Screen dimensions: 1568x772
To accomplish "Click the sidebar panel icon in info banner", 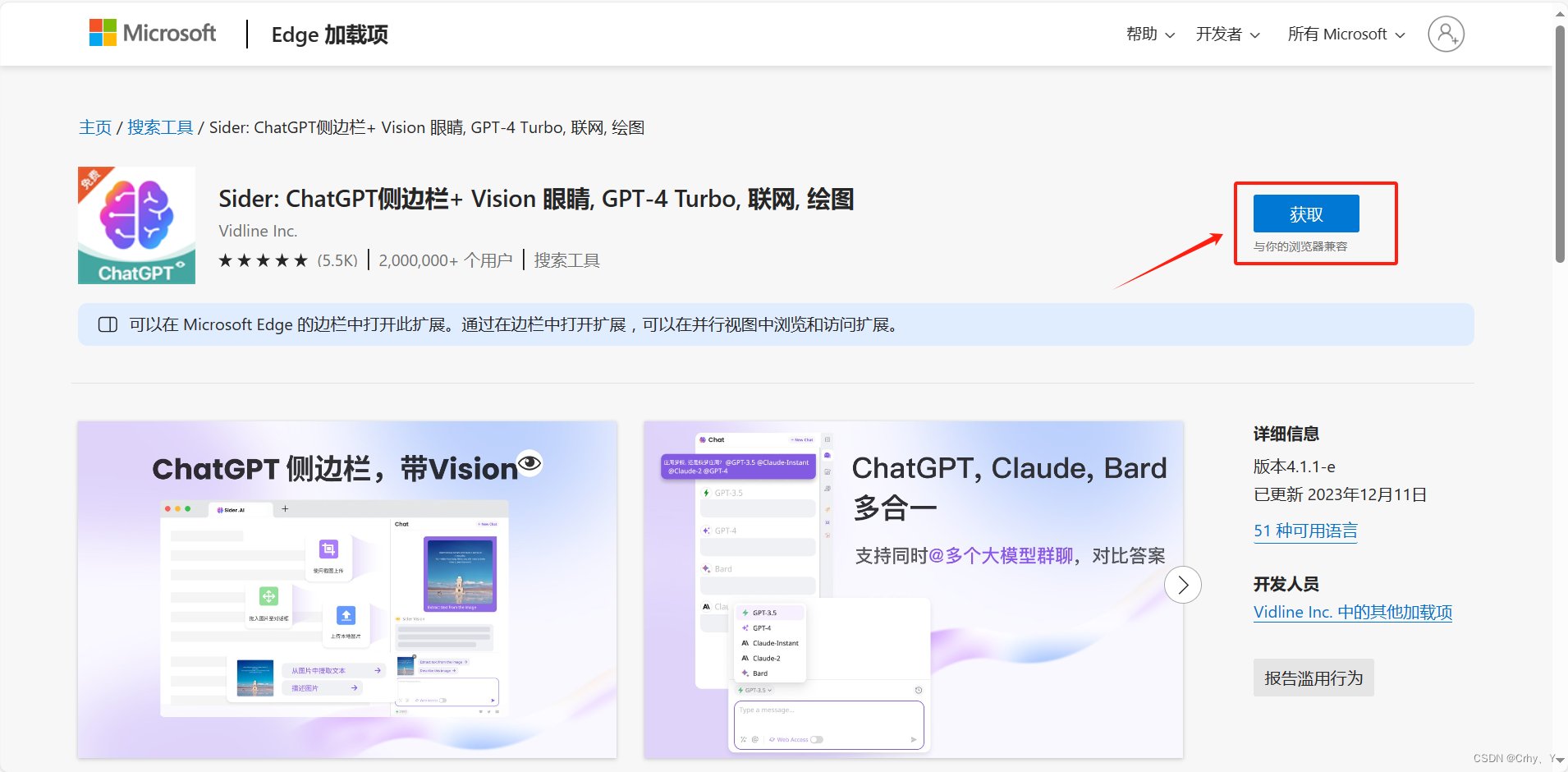I will point(108,324).
